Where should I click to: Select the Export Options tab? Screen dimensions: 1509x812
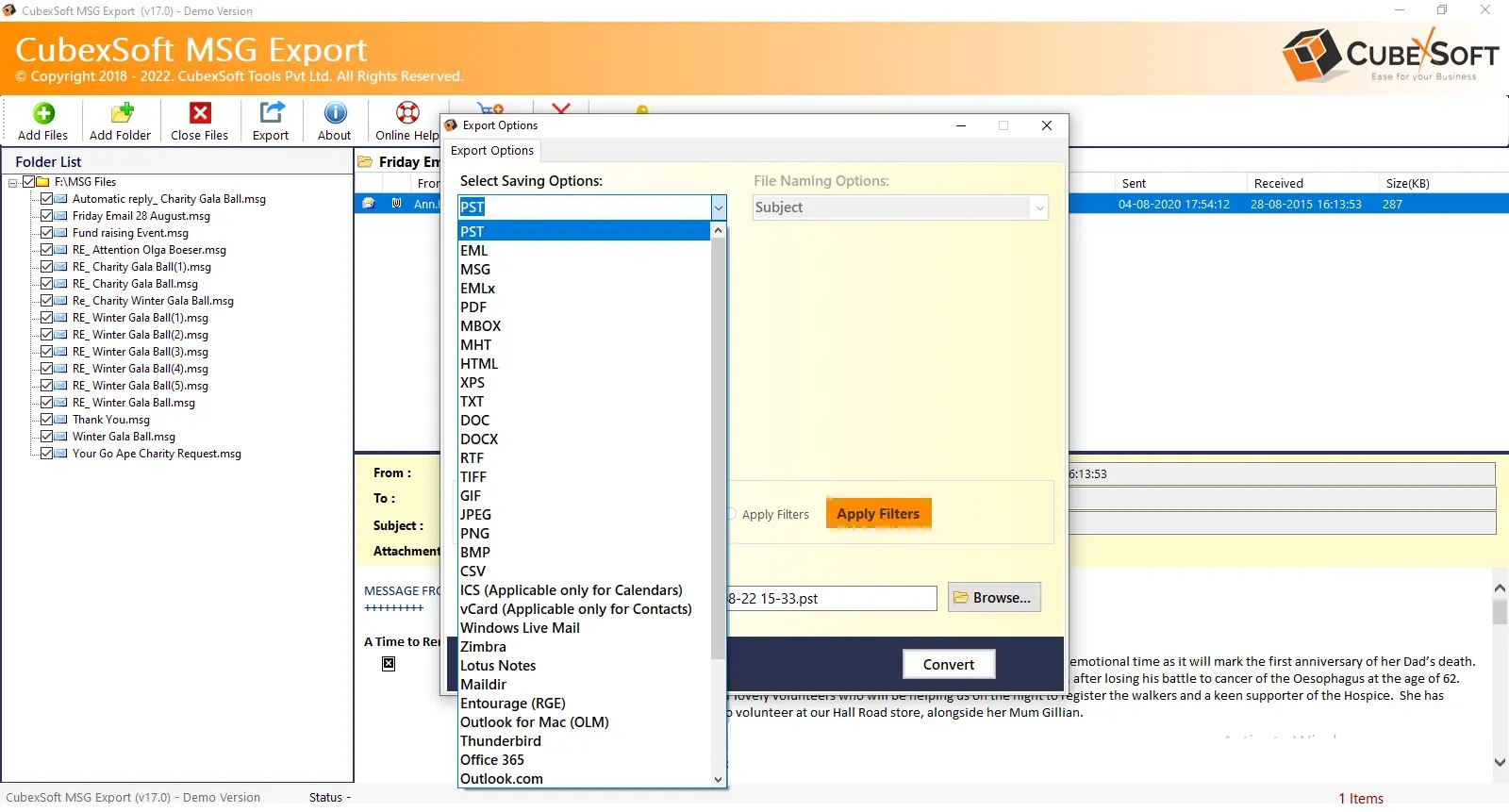492,151
